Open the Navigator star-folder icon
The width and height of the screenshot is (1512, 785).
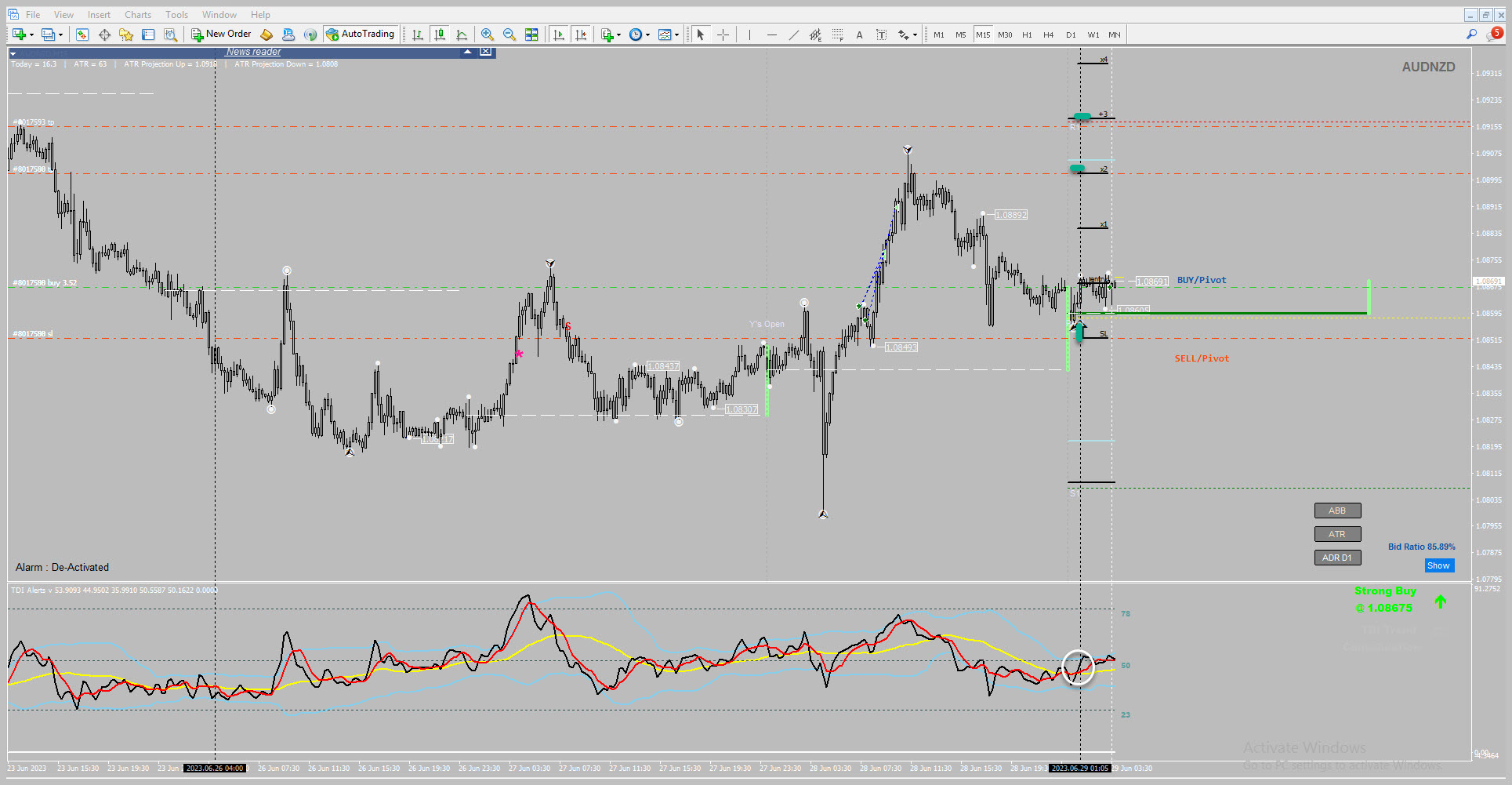[x=126, y=35]
